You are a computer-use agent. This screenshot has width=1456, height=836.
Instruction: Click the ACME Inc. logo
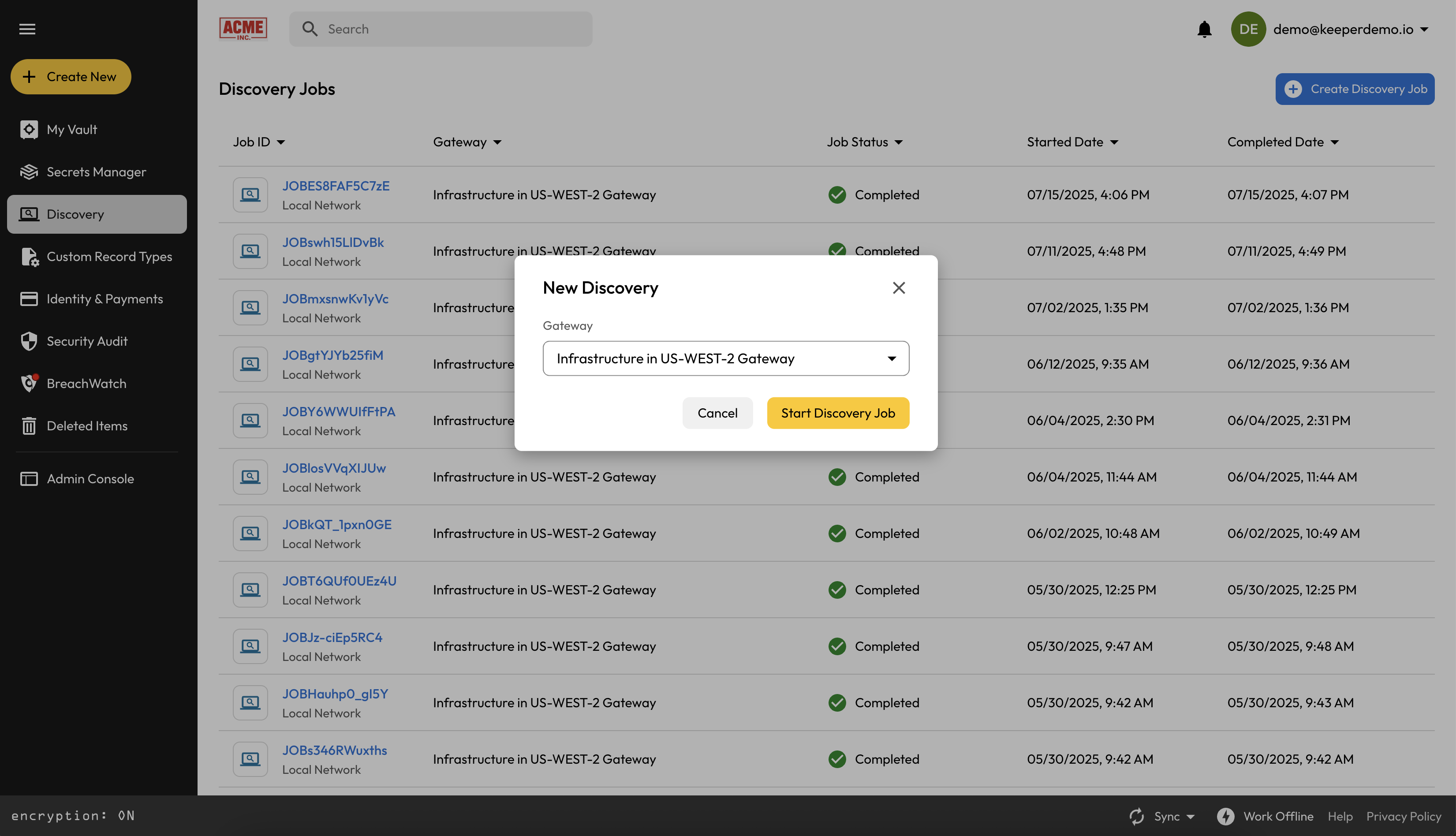[x=243, y=29]
